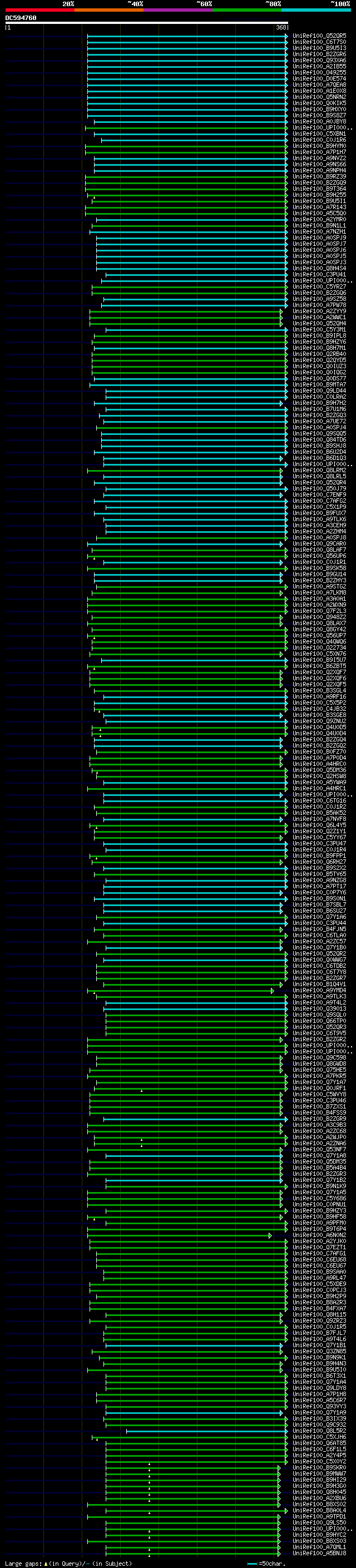Select the UniRef100_A7QEA8 hit label
356x1568 pixels.
tap(319, 85)
